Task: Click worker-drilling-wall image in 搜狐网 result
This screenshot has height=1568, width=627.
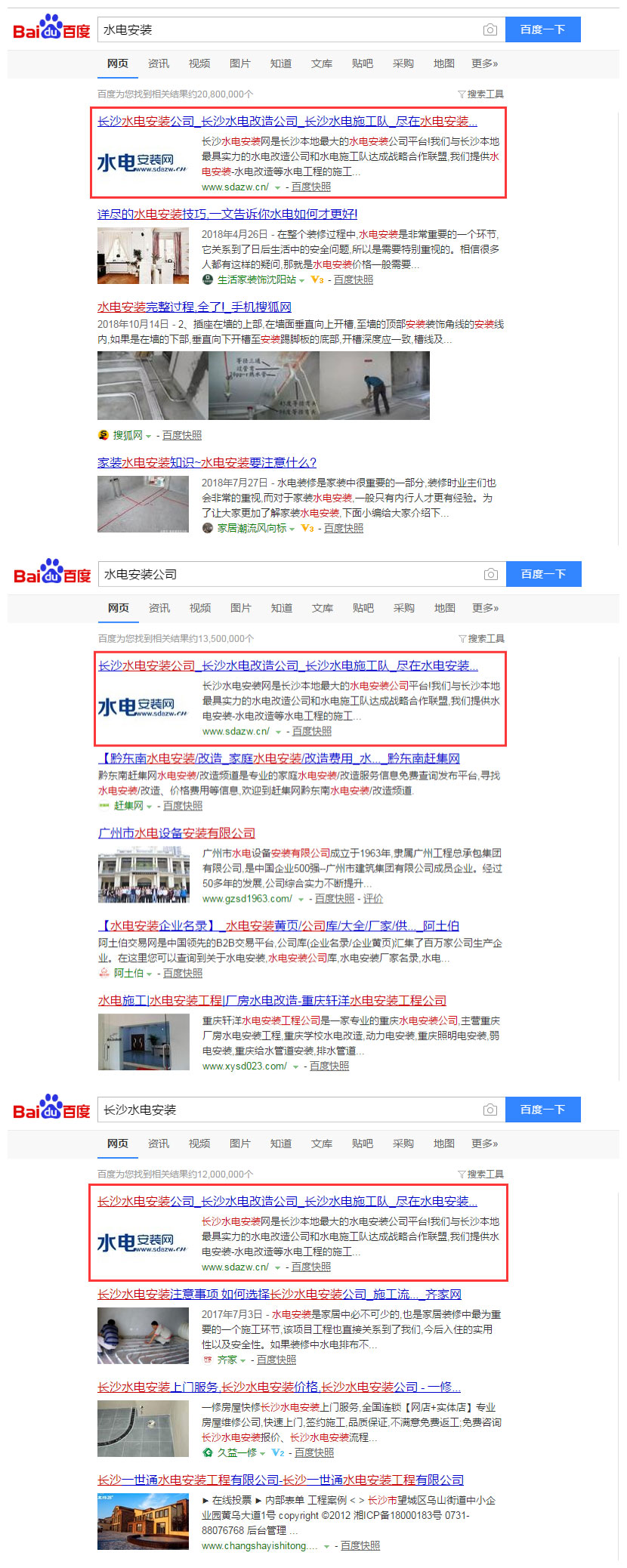Action: [x=374, y=386]
